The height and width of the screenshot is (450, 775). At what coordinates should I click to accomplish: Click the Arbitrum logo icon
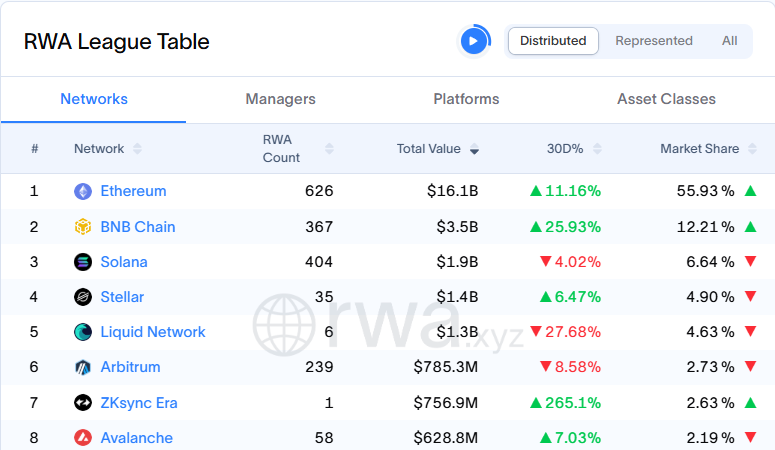(83, 367)
